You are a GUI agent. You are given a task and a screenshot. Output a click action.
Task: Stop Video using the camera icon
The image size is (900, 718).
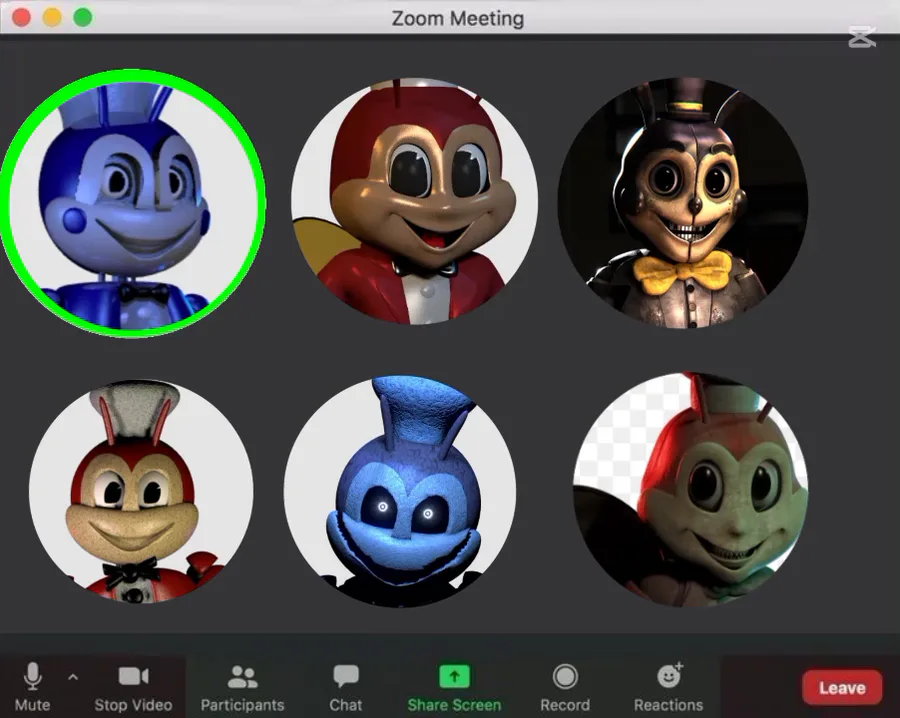coord(133,676)
